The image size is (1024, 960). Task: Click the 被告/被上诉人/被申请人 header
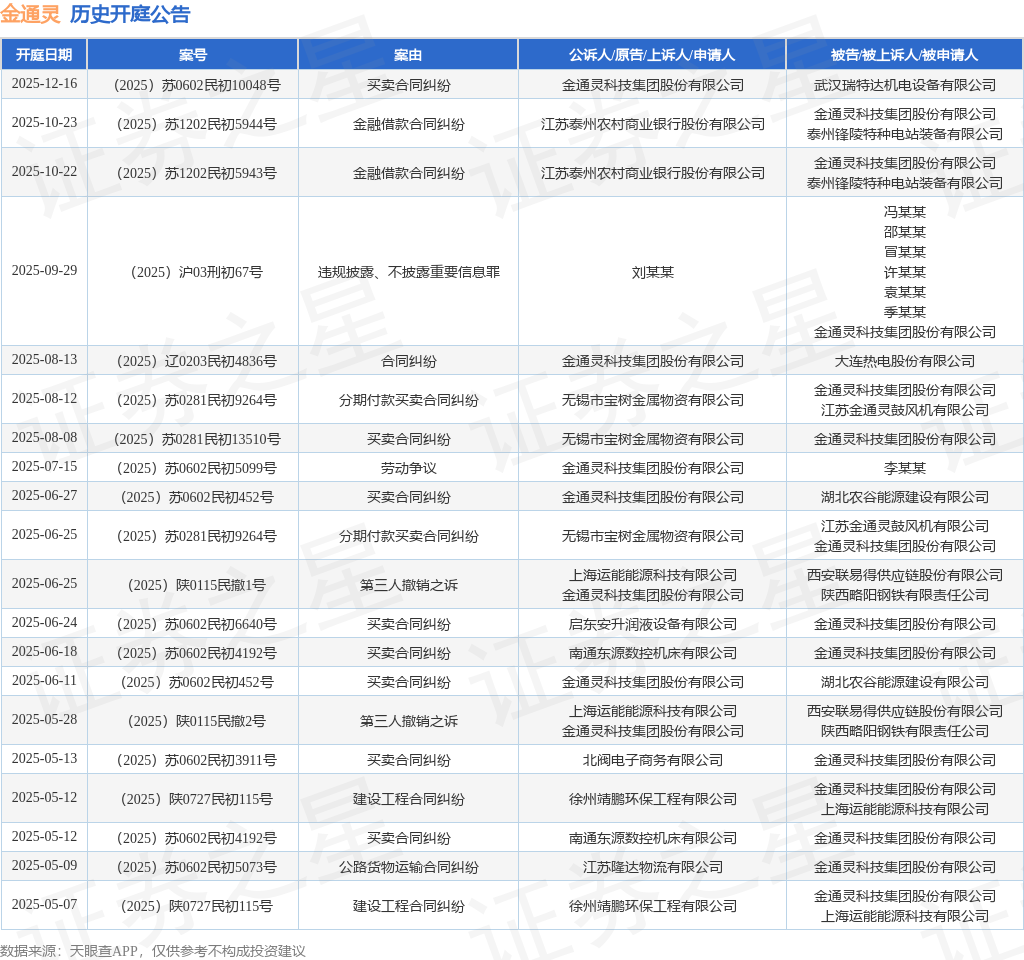pyautogui.click(x=904, y=55)
